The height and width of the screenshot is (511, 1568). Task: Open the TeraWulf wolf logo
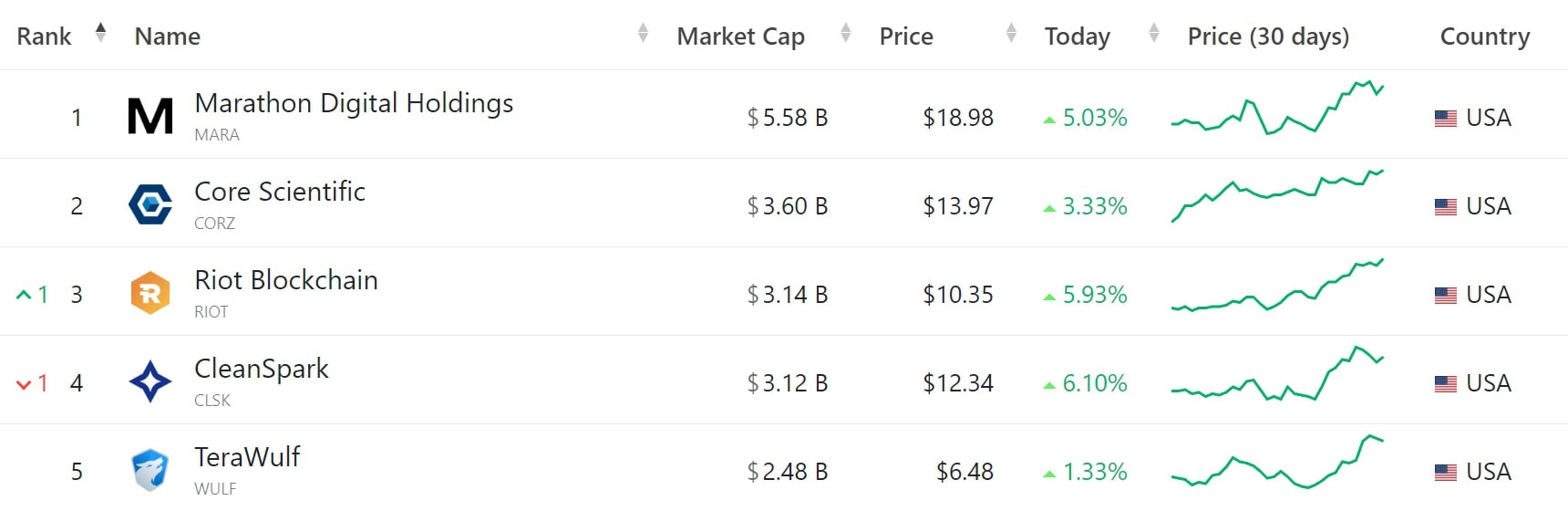[x=150, y=470]
